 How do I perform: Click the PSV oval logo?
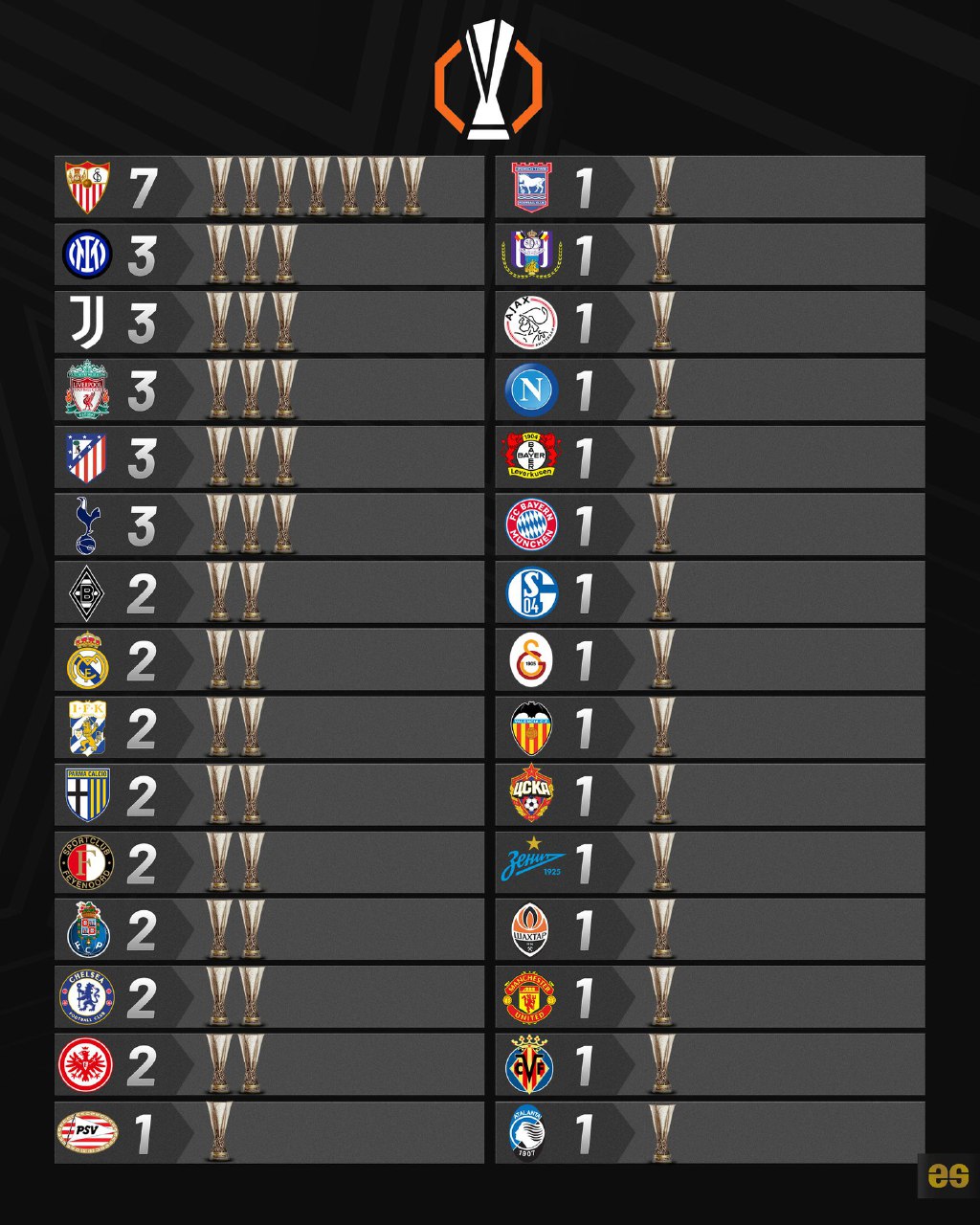tap(87, 1132)
